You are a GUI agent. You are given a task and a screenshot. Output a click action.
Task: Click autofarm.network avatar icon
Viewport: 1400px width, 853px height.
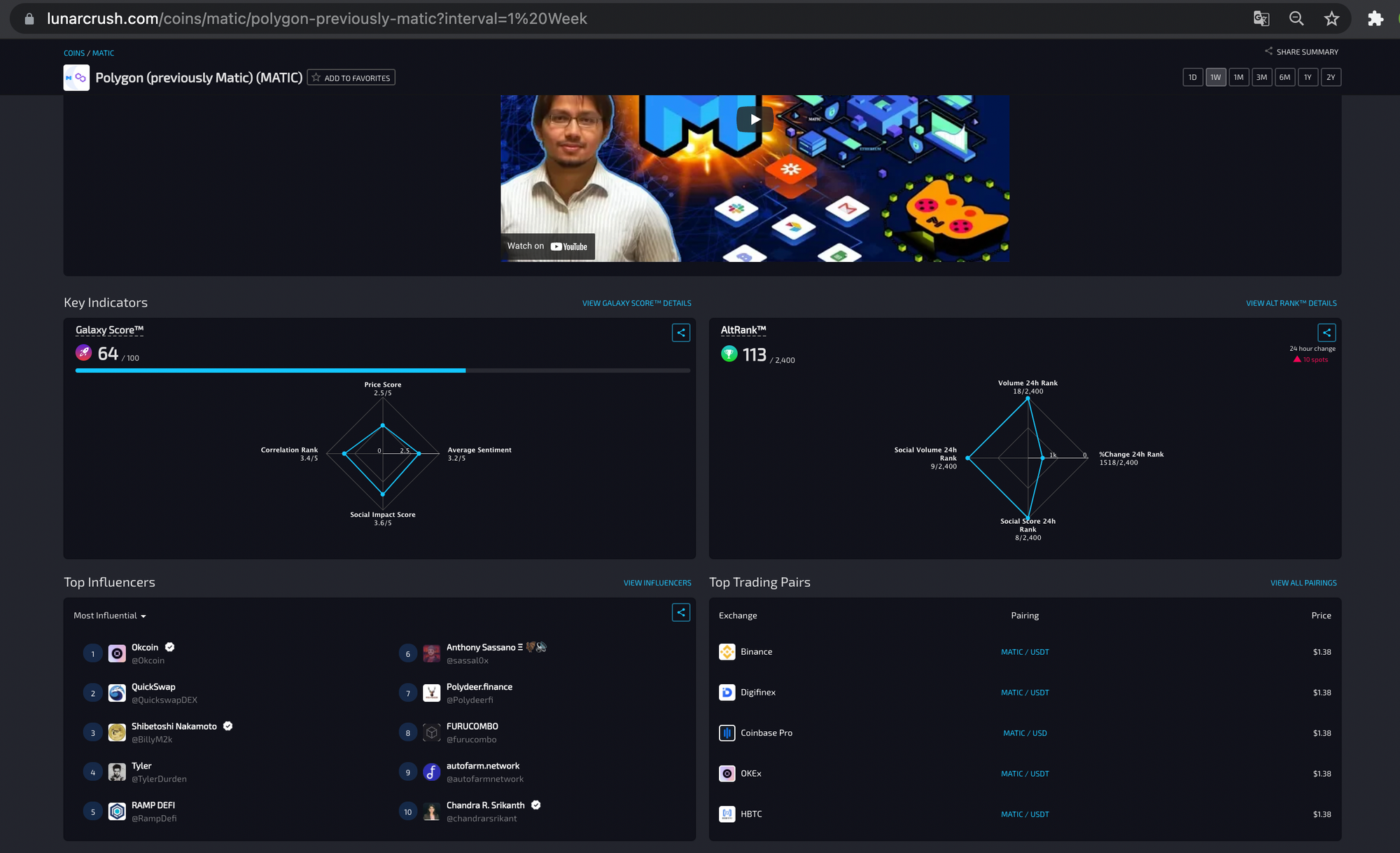[432, 772]
